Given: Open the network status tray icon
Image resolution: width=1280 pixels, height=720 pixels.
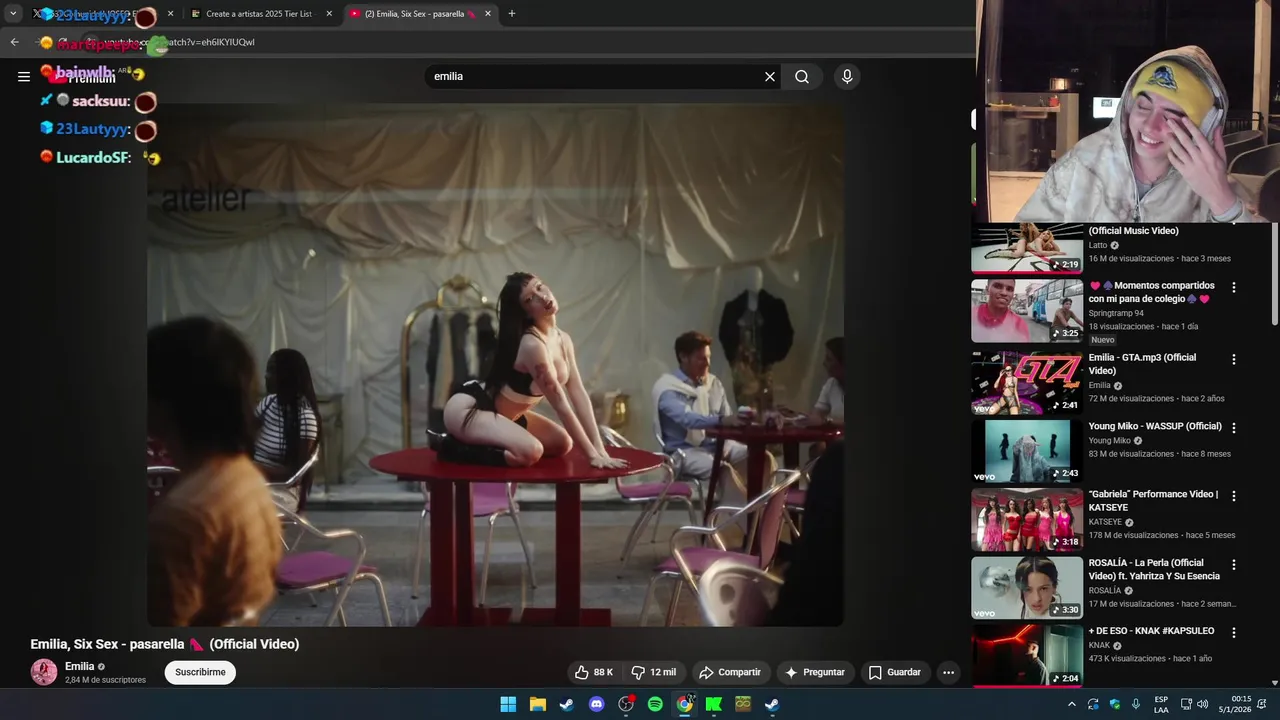Looking at the screenshot, I should 1186,704.
